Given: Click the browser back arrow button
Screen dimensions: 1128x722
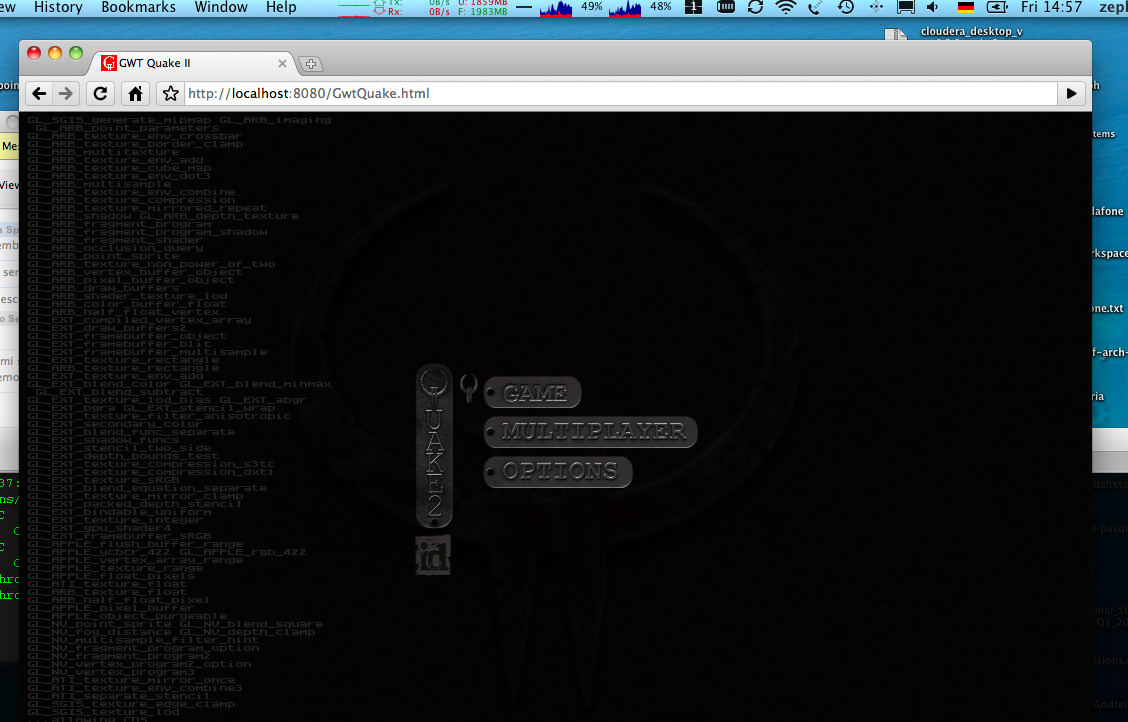Looking at the screenshot, I should click(x=39, y=94).
